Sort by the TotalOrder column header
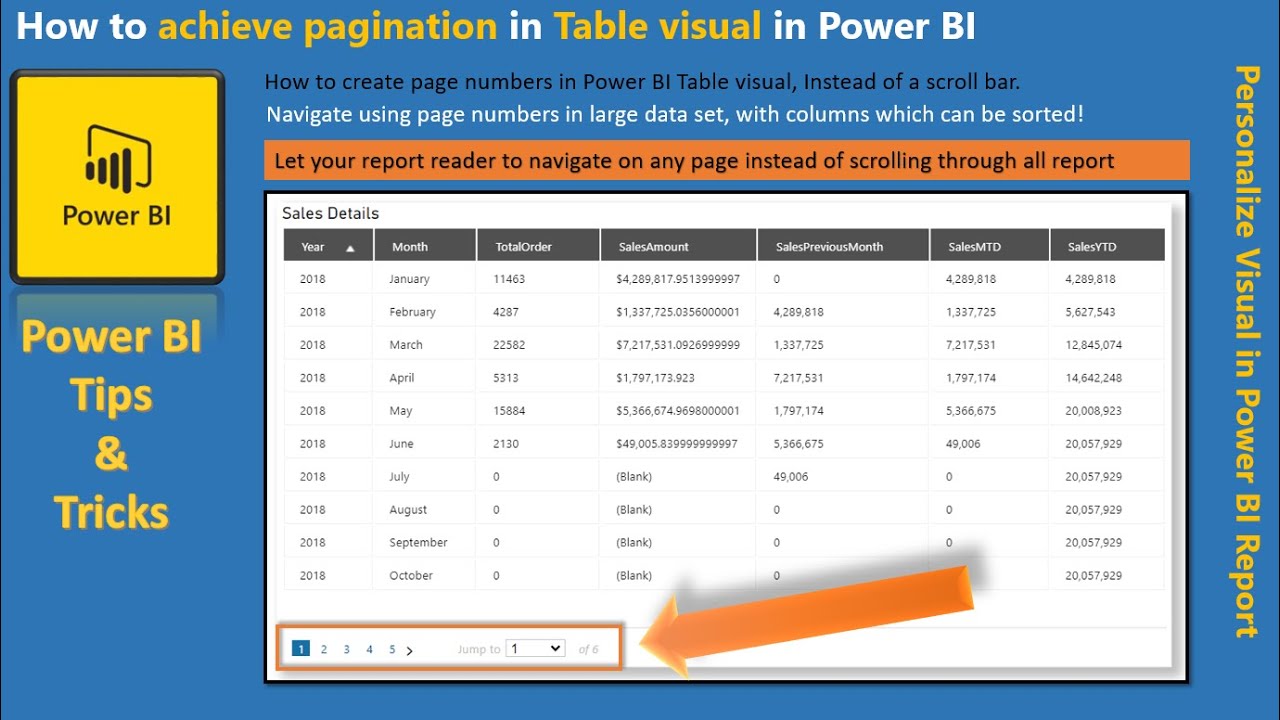 click(538, 245)
